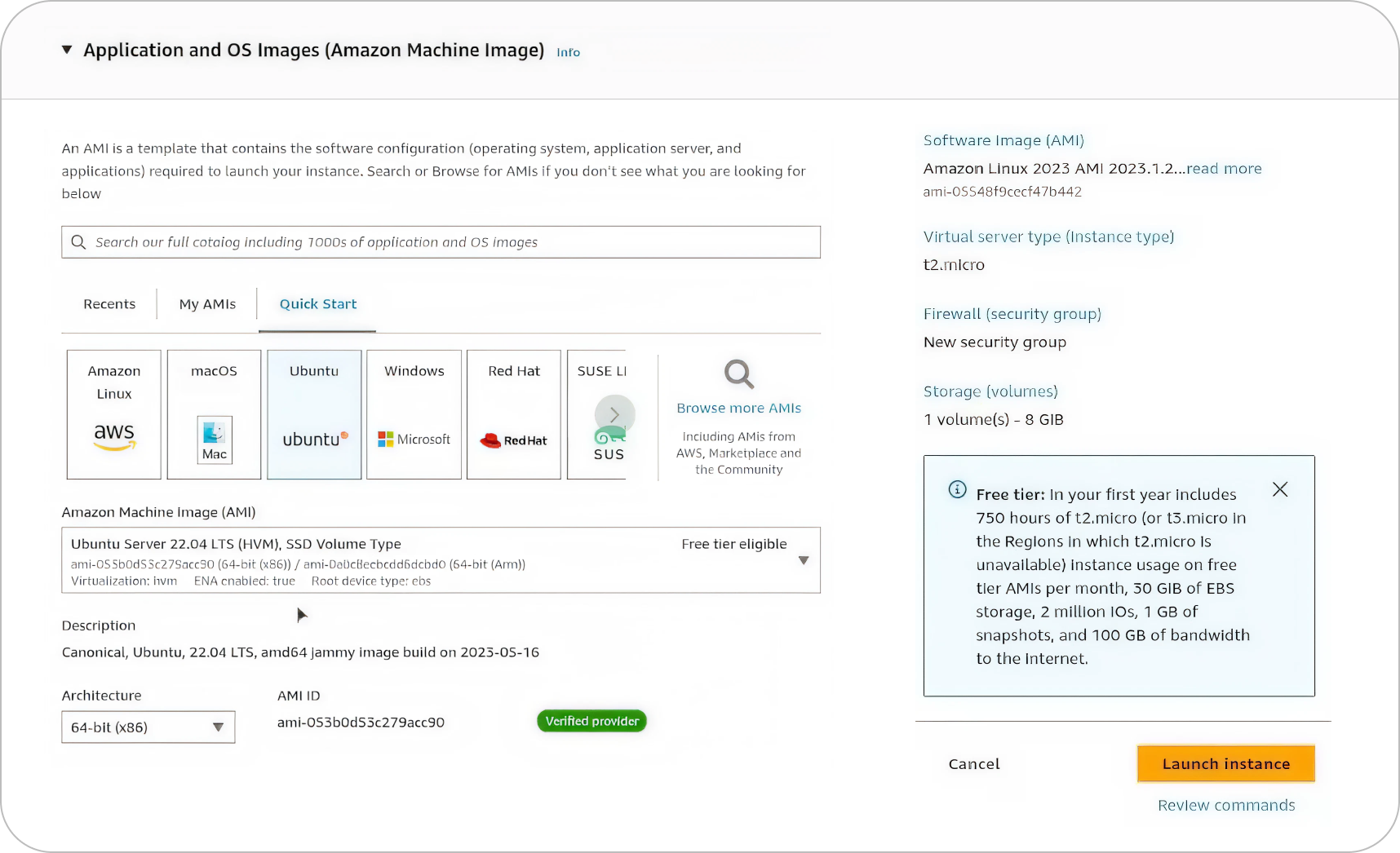This screenshot has height=853, width=1400.
Task: Click the Launch instance button
Action: 1226,764
